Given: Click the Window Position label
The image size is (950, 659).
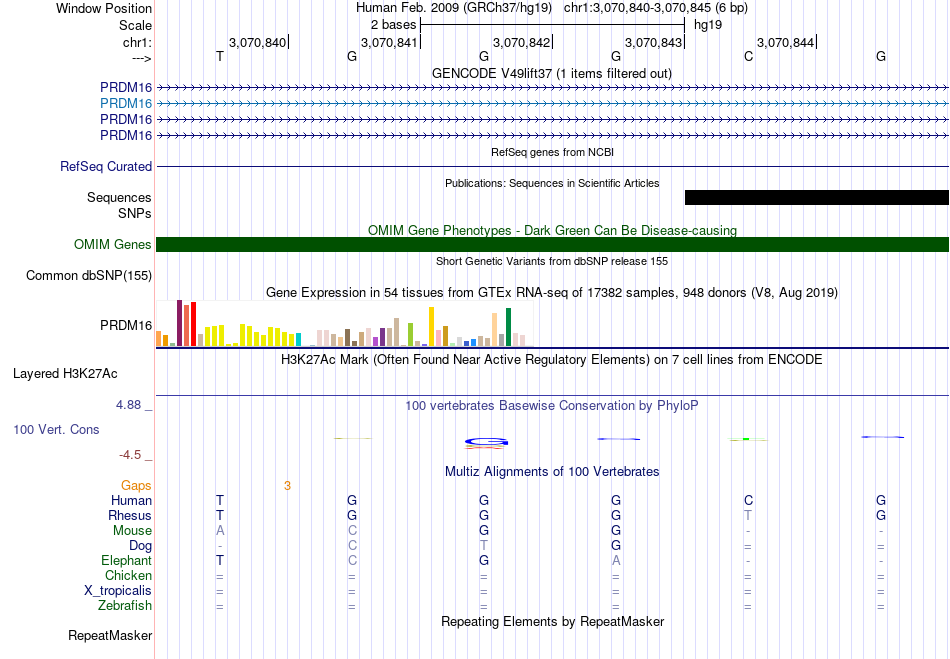Looking at the screenshot, I should 104,8.
